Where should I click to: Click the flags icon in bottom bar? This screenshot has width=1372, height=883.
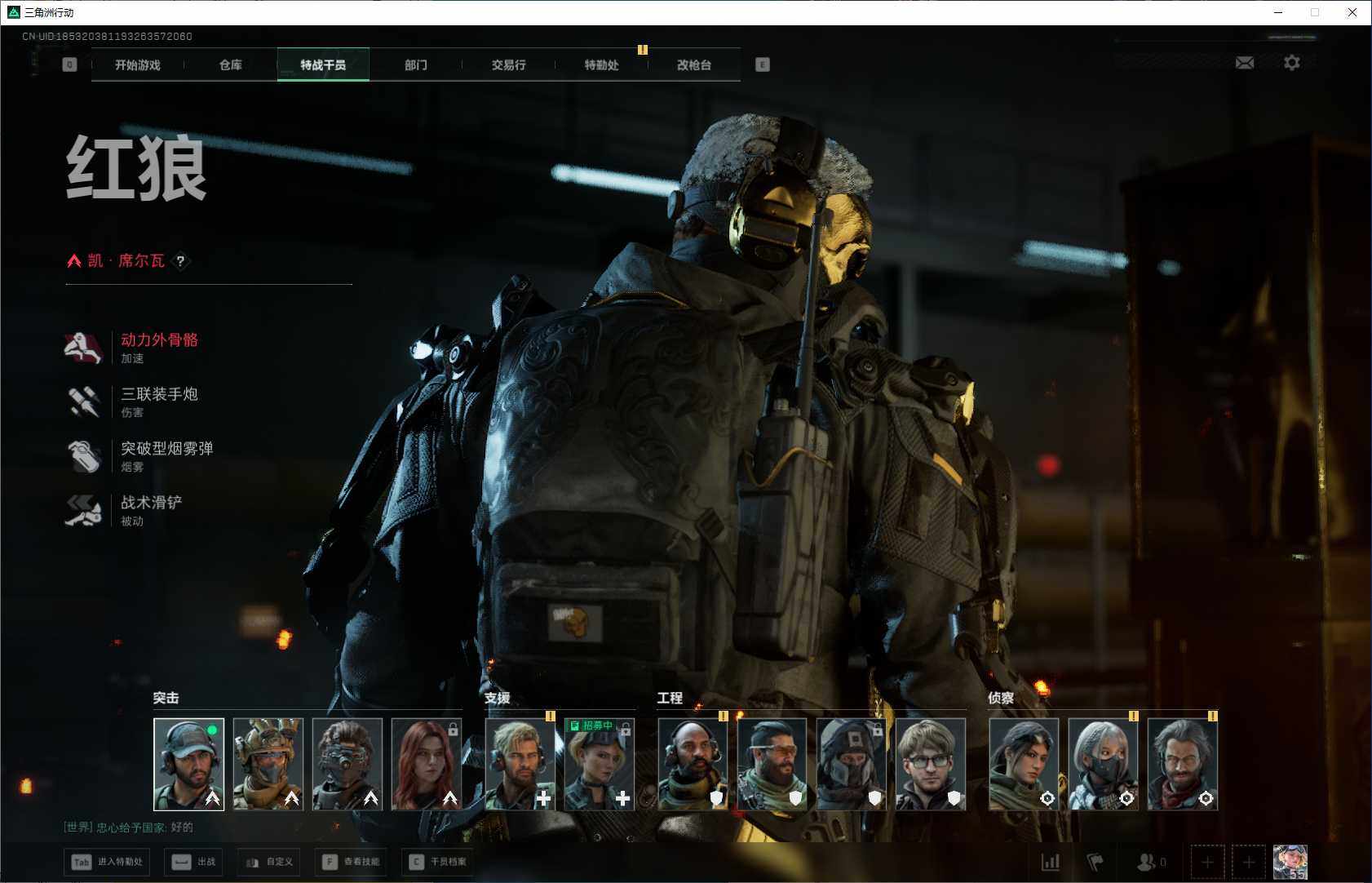1095,862
